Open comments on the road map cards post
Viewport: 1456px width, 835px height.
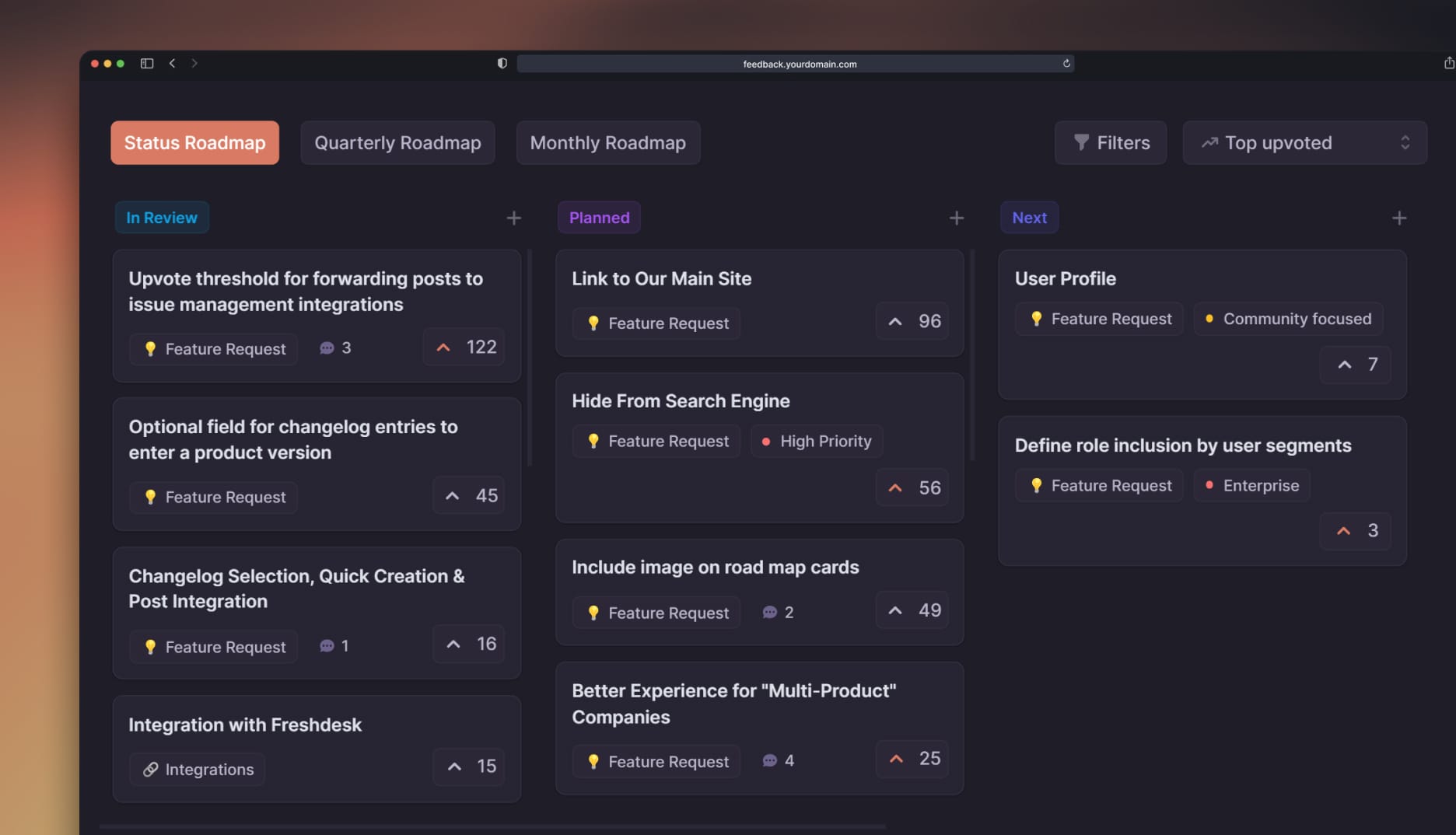tap(770, 612)
